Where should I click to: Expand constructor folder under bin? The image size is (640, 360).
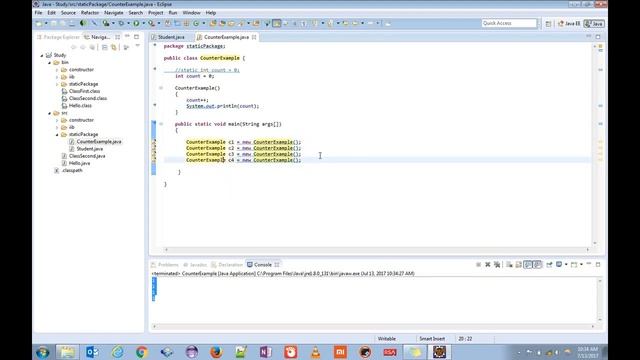(57, 70)
